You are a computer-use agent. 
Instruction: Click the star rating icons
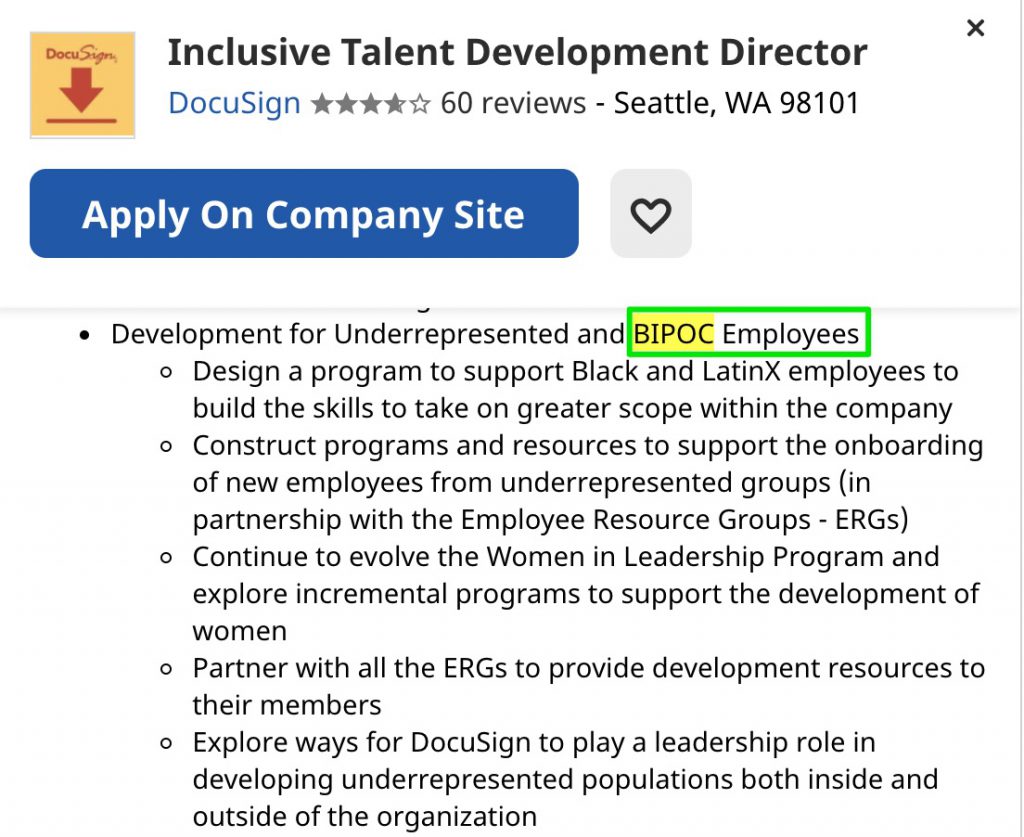click(x=370, y=103)
